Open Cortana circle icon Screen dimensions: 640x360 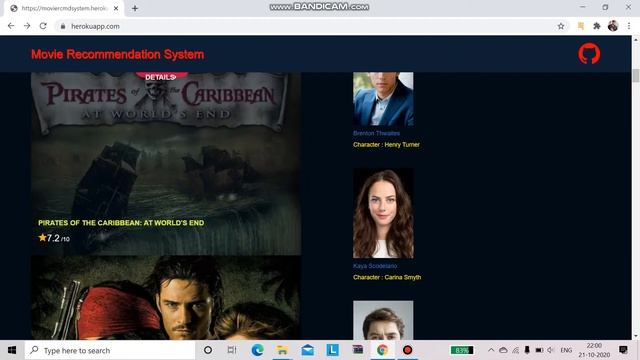pos(208,350)
